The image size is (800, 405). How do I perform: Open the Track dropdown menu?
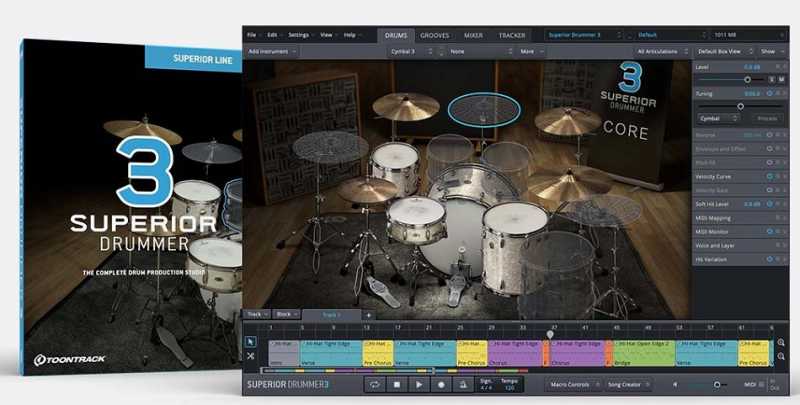coord(257,315)
